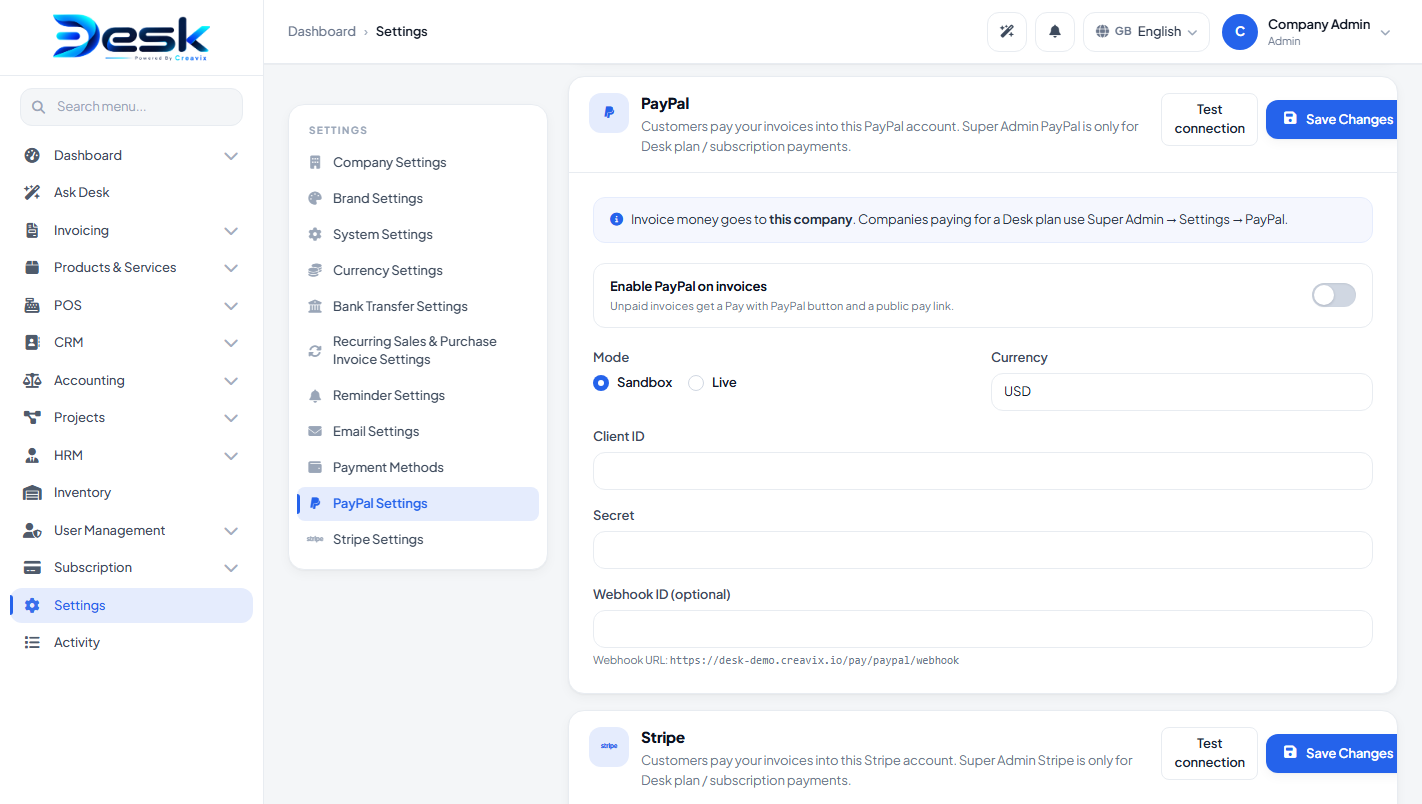1422x804 pixels.
Task: Select Sandbox mode radio button
Action: [x=601, y=383]
